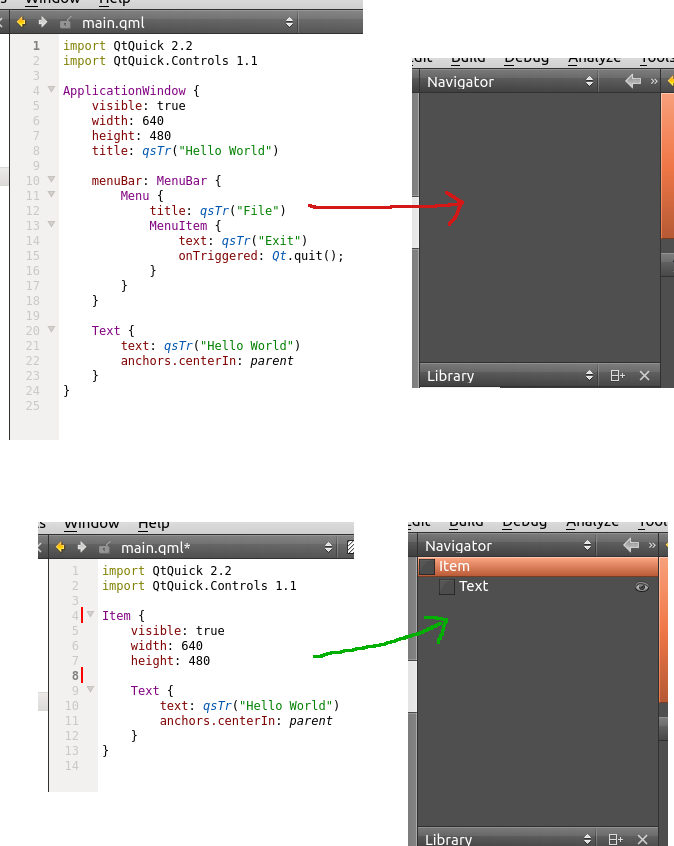The width and height of the screenshot is (674, 846).
Task: Collapse the Item block fold arrow on line 4
Action: click(90, 615)
